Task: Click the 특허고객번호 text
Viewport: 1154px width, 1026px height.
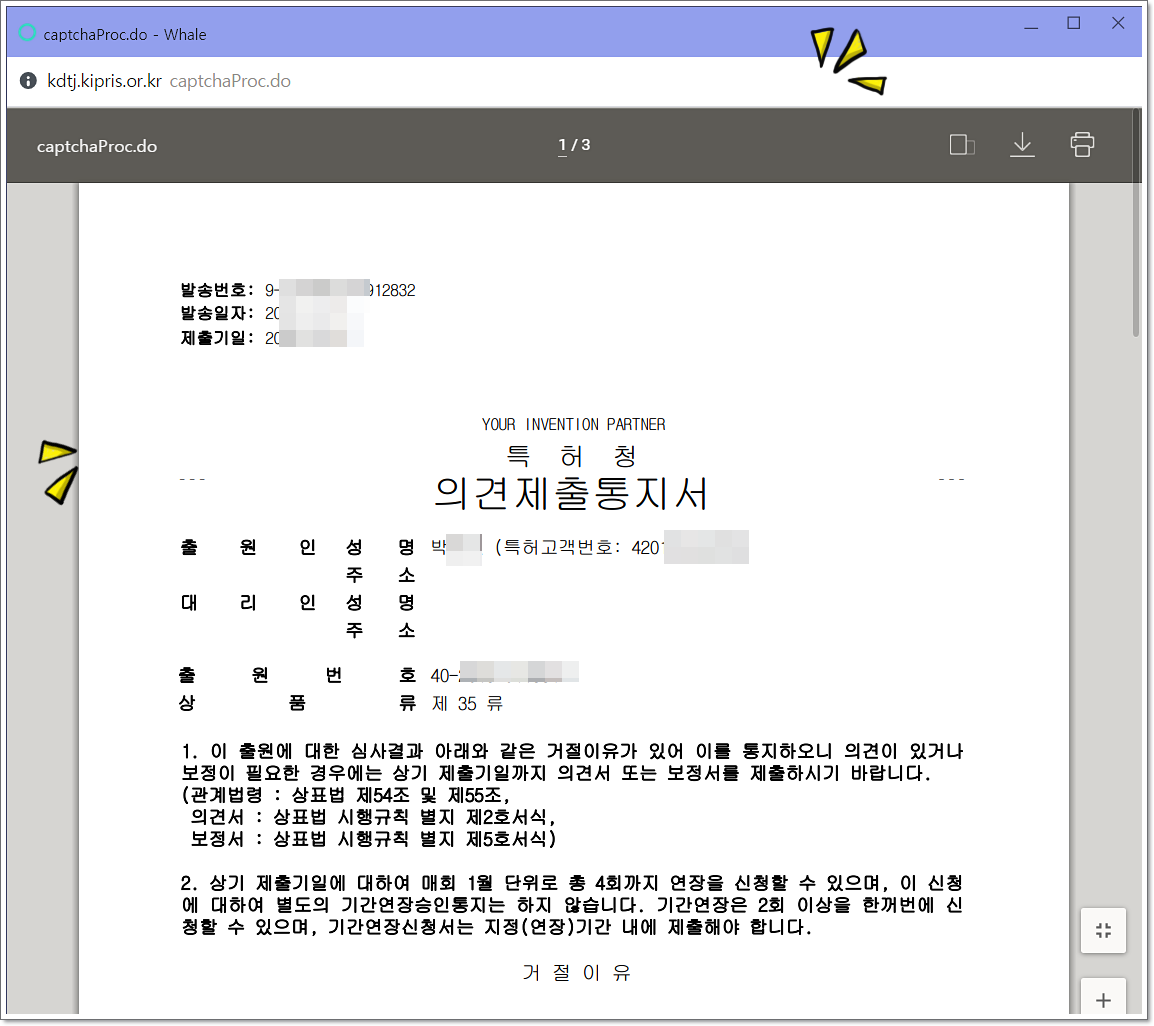Action: pyautogui.click(x=561, y=547)
